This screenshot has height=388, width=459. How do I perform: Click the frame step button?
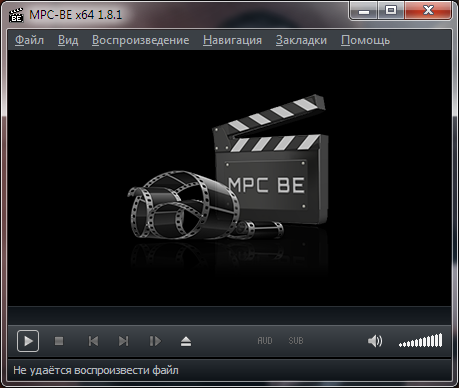tap(155, 341)
